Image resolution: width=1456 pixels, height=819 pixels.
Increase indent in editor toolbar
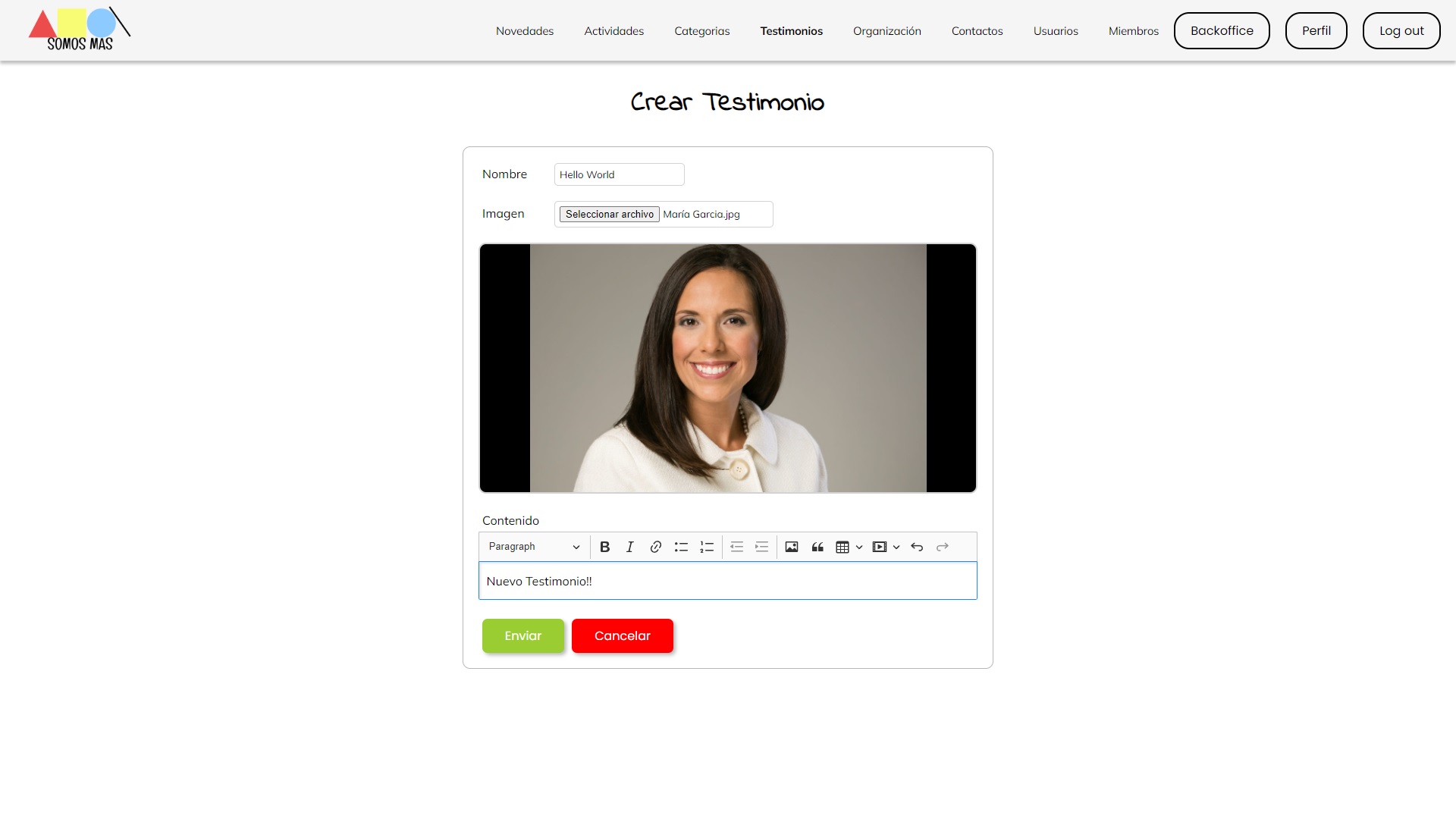pyautogui.click(x=762, y=547)
